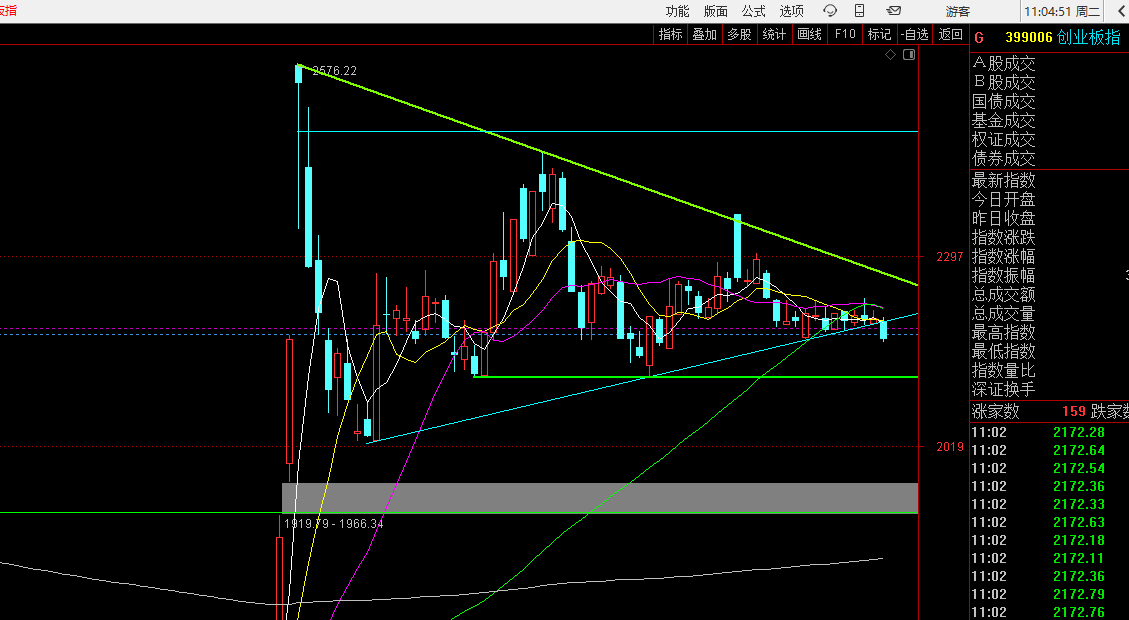The height and width of the screenshot is (620, 1129).
Task: Click the tall candlestick at 2576.22 peak
Action: point(299,147)
